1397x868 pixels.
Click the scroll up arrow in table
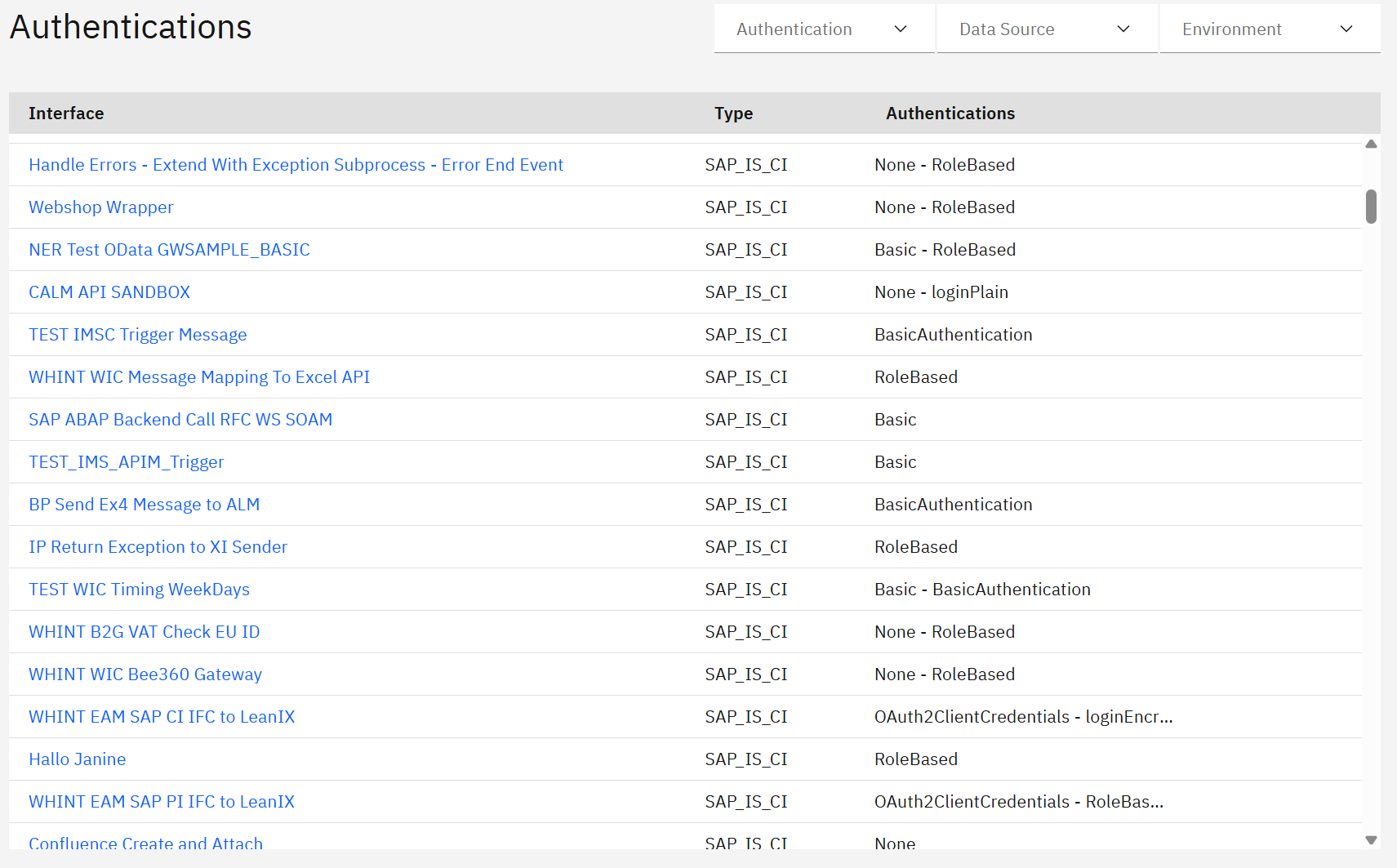click(x=1371, y=145)
